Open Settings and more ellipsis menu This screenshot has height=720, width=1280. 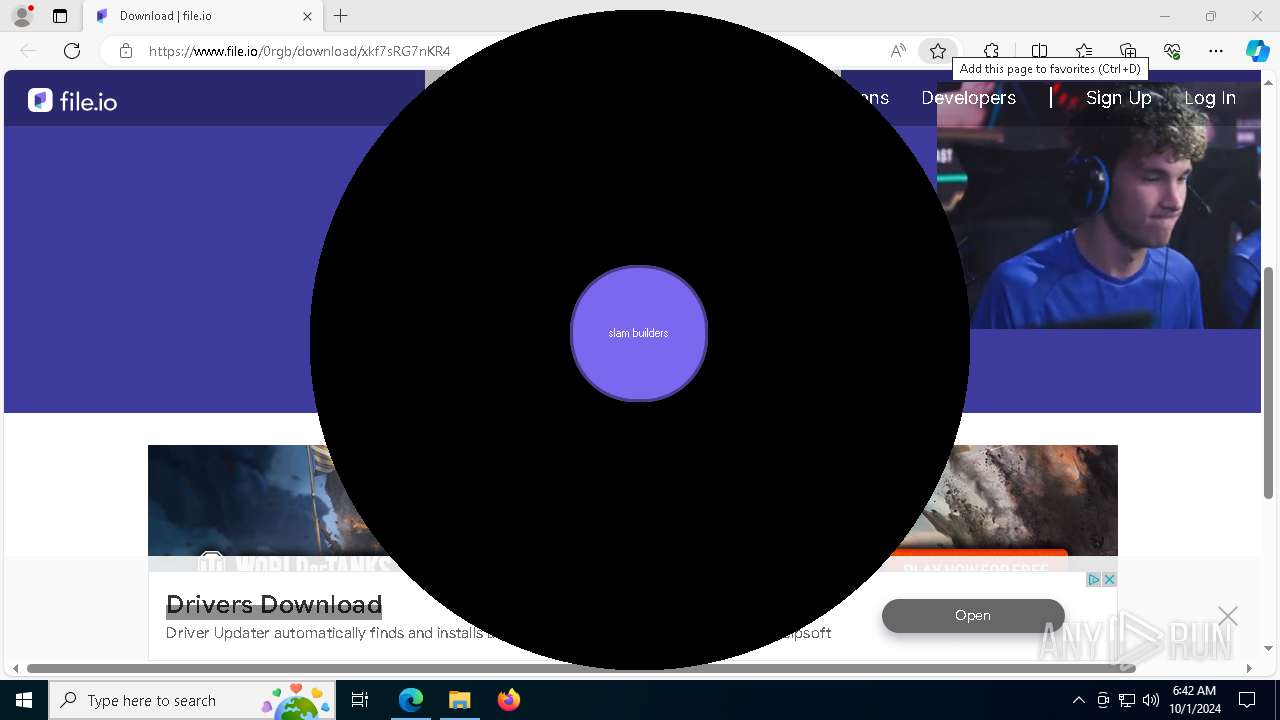click(x=1216, y=51)
